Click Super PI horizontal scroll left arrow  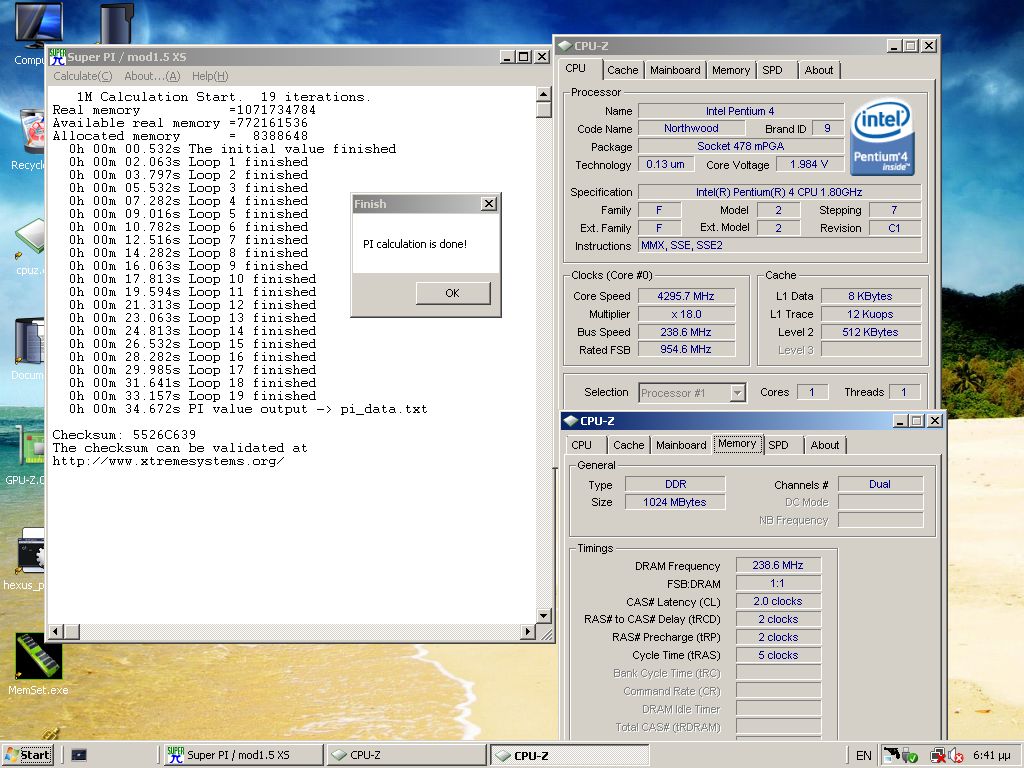coord(56,632)
